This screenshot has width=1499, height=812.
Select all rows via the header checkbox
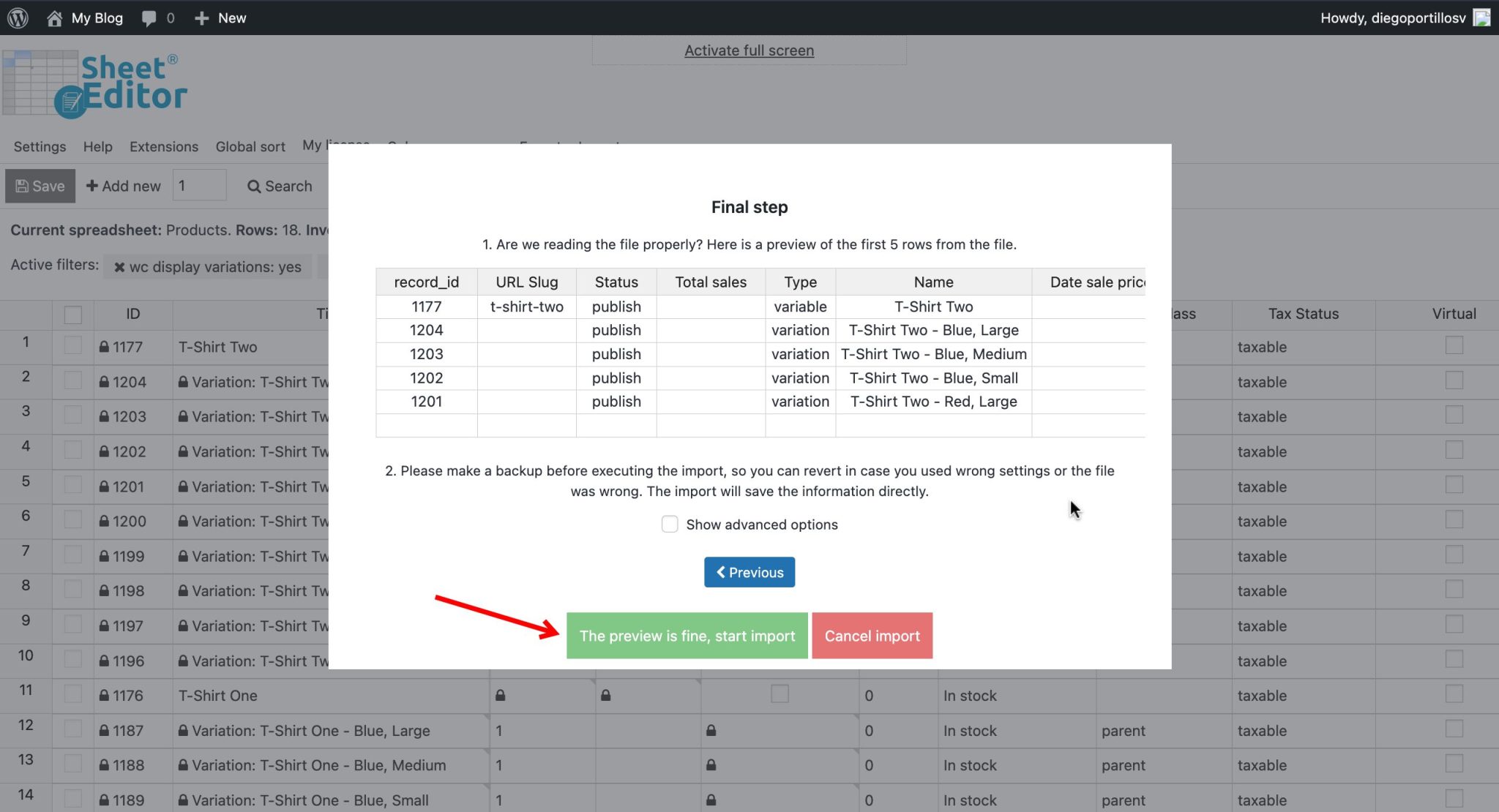72,314
